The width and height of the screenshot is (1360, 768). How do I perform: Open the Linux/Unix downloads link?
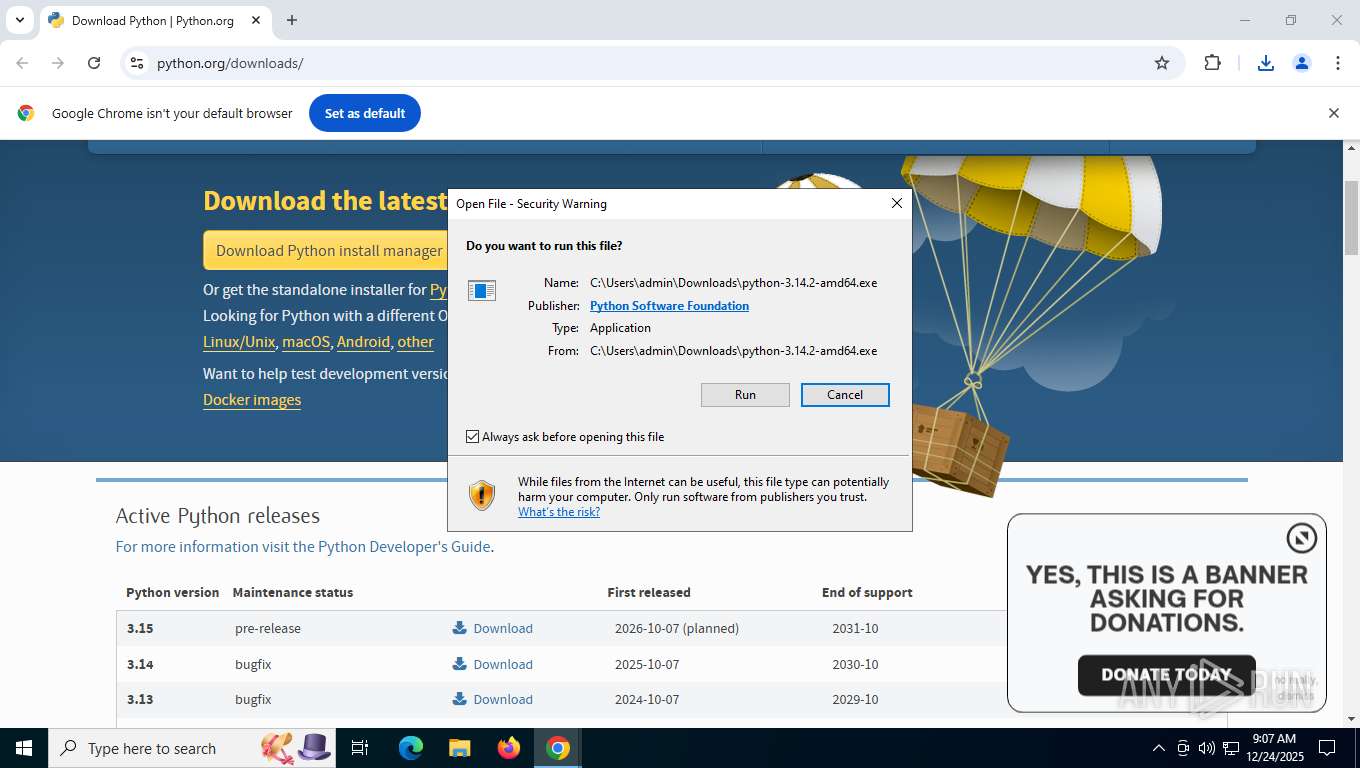[x=239, y=342]
